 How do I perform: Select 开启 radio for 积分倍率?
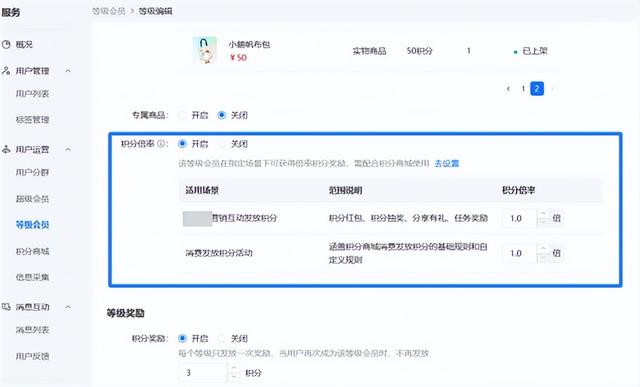tap(182, 144)
